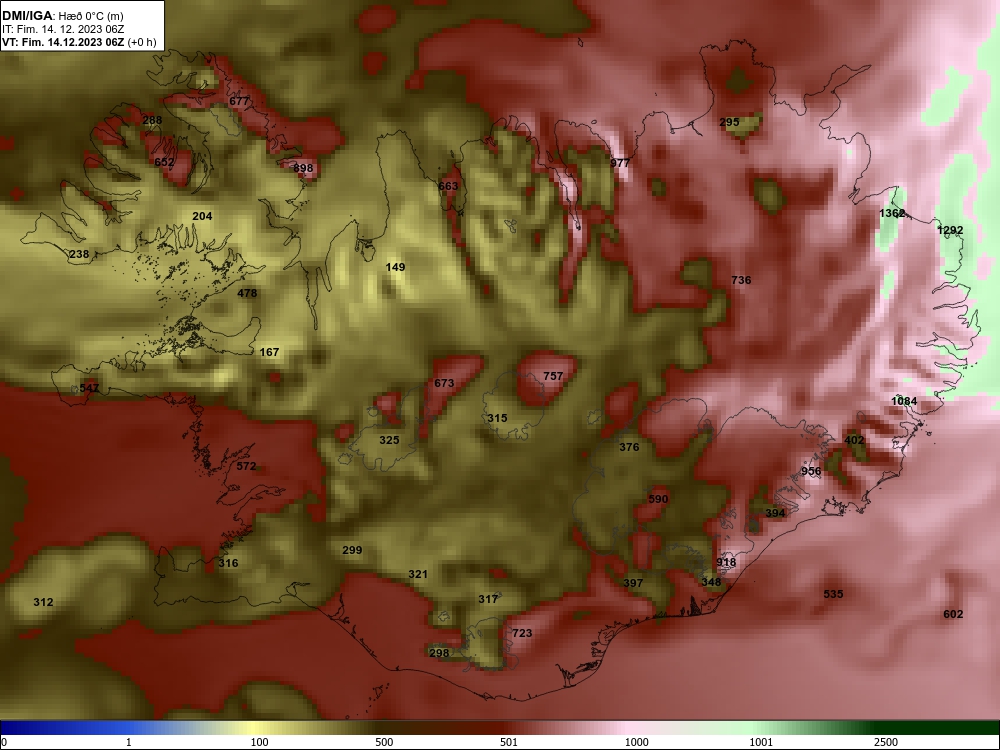Click the 723 value on the map

(522, 633)
